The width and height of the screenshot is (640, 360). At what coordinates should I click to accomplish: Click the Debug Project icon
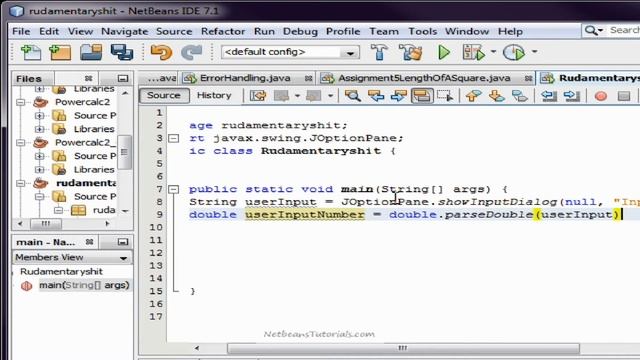473,52
